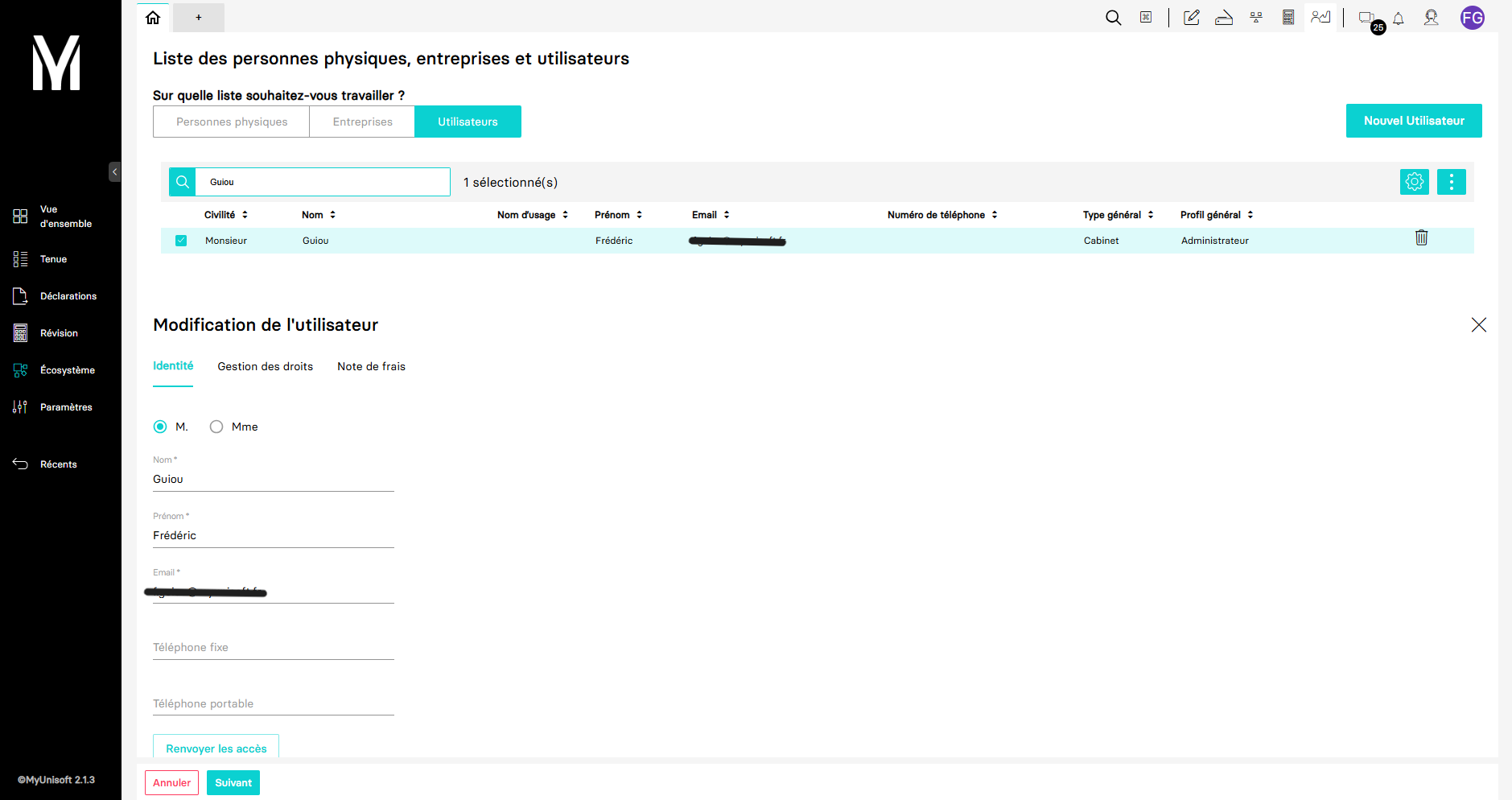Open Déclarations in the sidebar
Screen dimensions: 1512x800
click(55, 296)
